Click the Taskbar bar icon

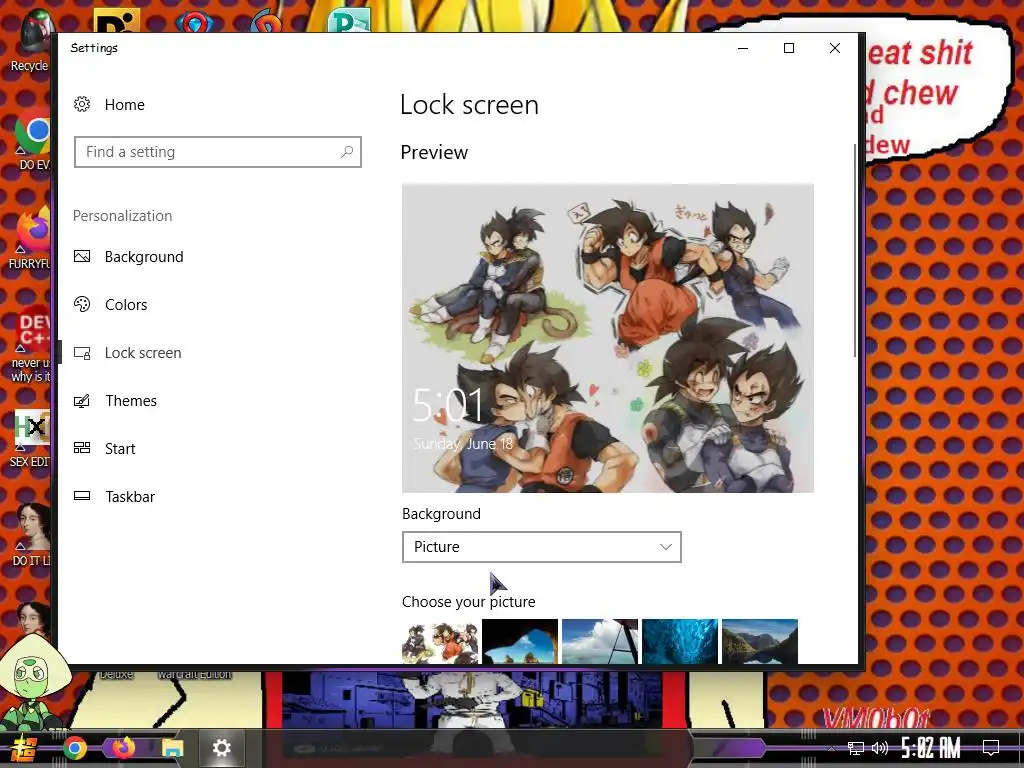click(82, 496)
